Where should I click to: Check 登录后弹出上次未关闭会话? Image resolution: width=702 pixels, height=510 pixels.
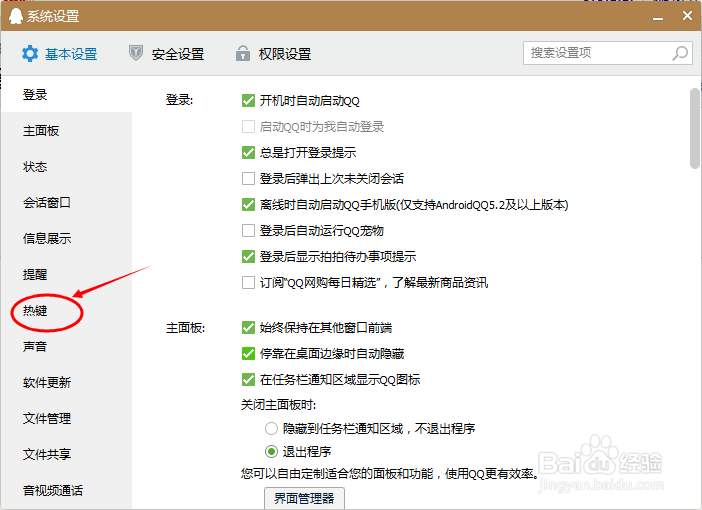[x=248, y=179]
